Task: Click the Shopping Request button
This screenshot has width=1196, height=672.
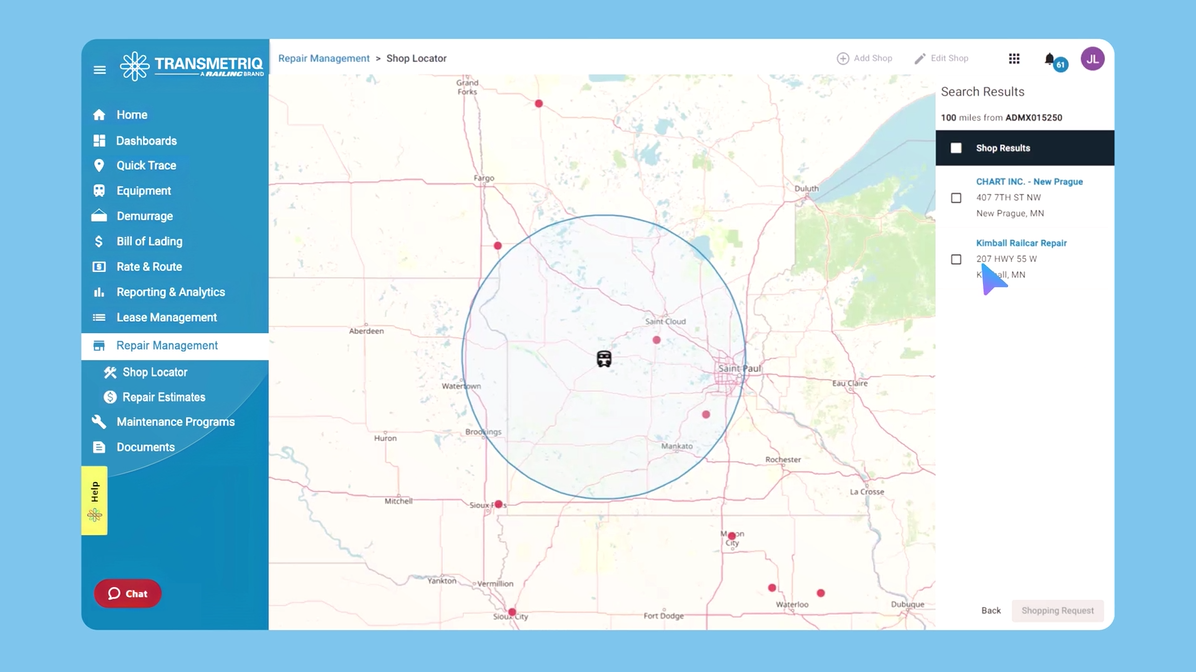Action: (1057, 610)
